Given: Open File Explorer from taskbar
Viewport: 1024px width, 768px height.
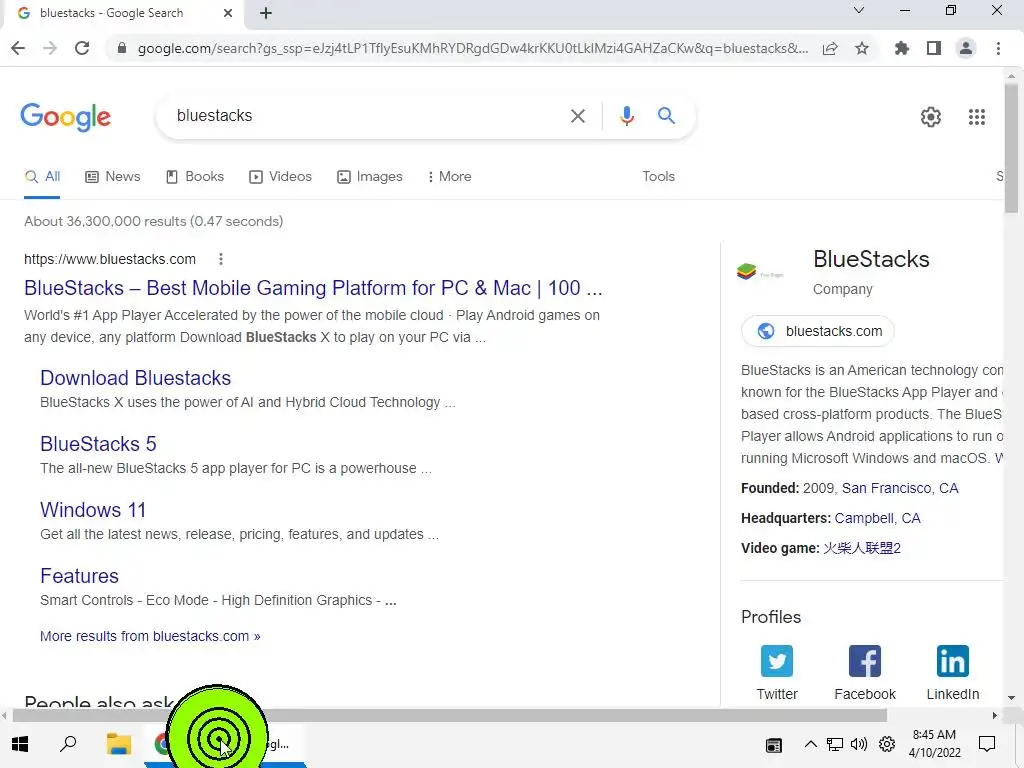Looking at the screenshot, I should [119, 744].
